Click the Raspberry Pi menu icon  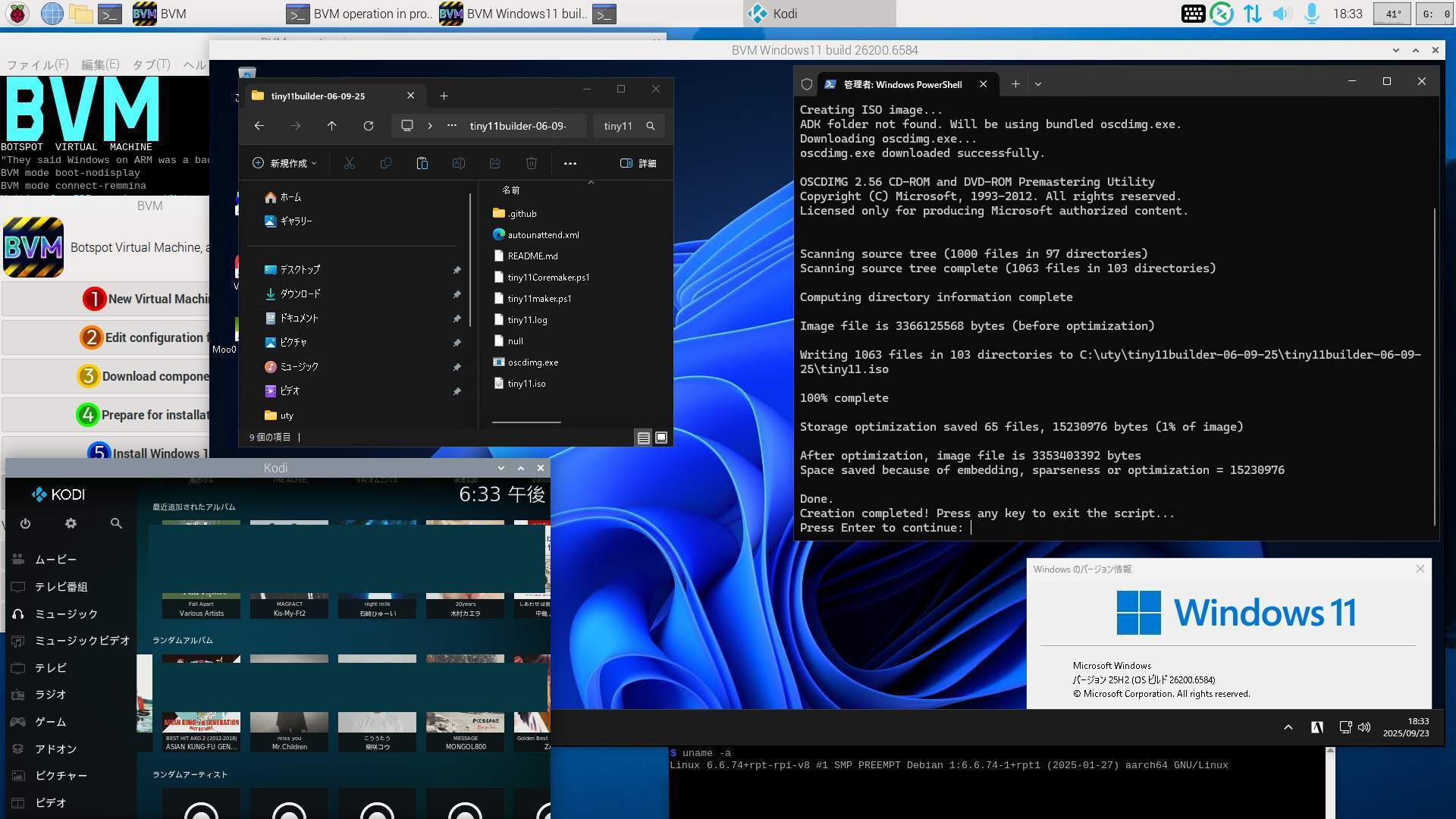pyautogui.click(x=17, y=14)
